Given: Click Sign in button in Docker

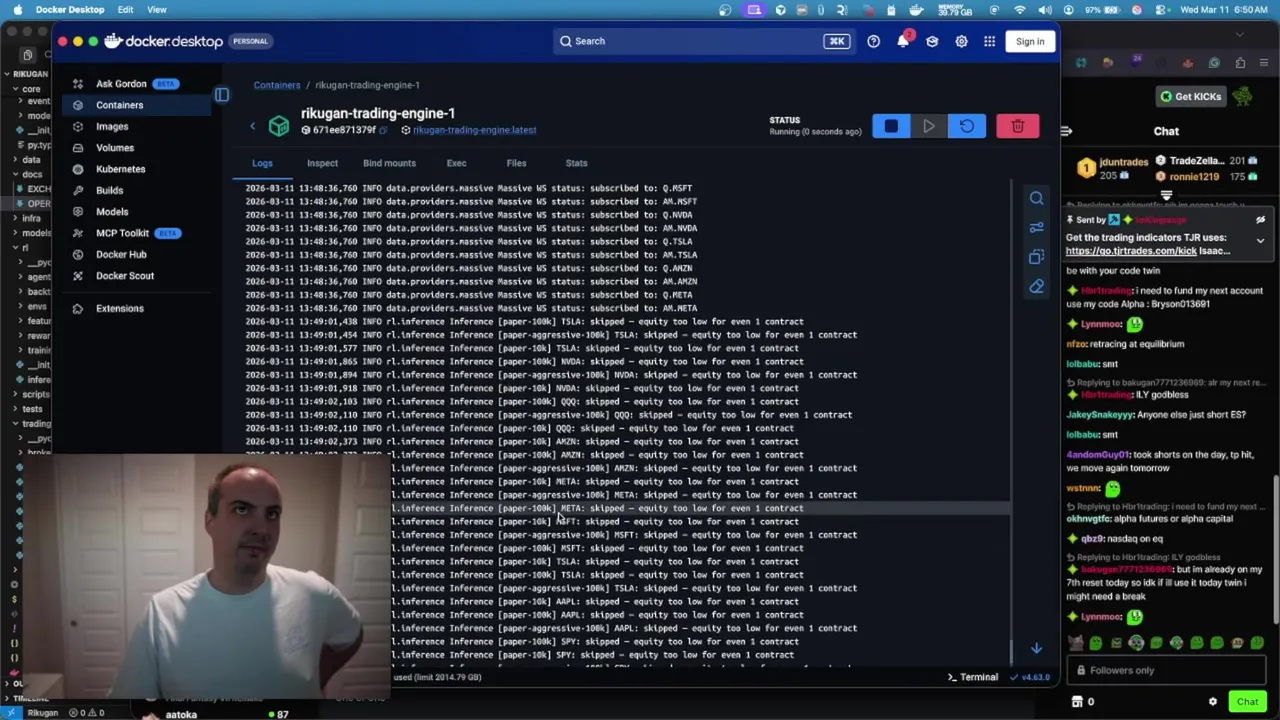Looking at the screenshot, I should tap(1030, 41).
